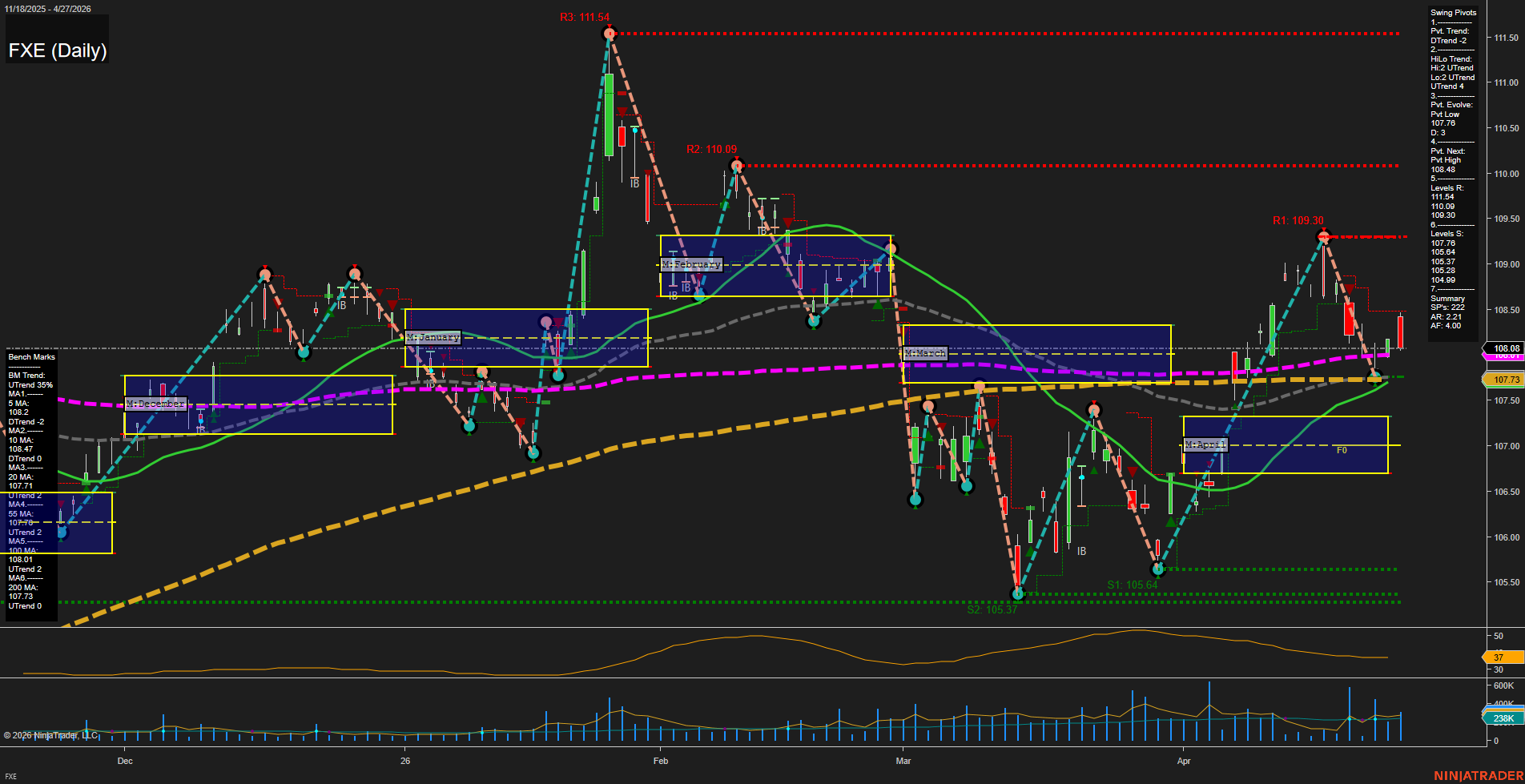Click the black 108.08 current price marker
This screenshot has height=784, width=1525.
pyautogui.click(x=1506, y=348)
